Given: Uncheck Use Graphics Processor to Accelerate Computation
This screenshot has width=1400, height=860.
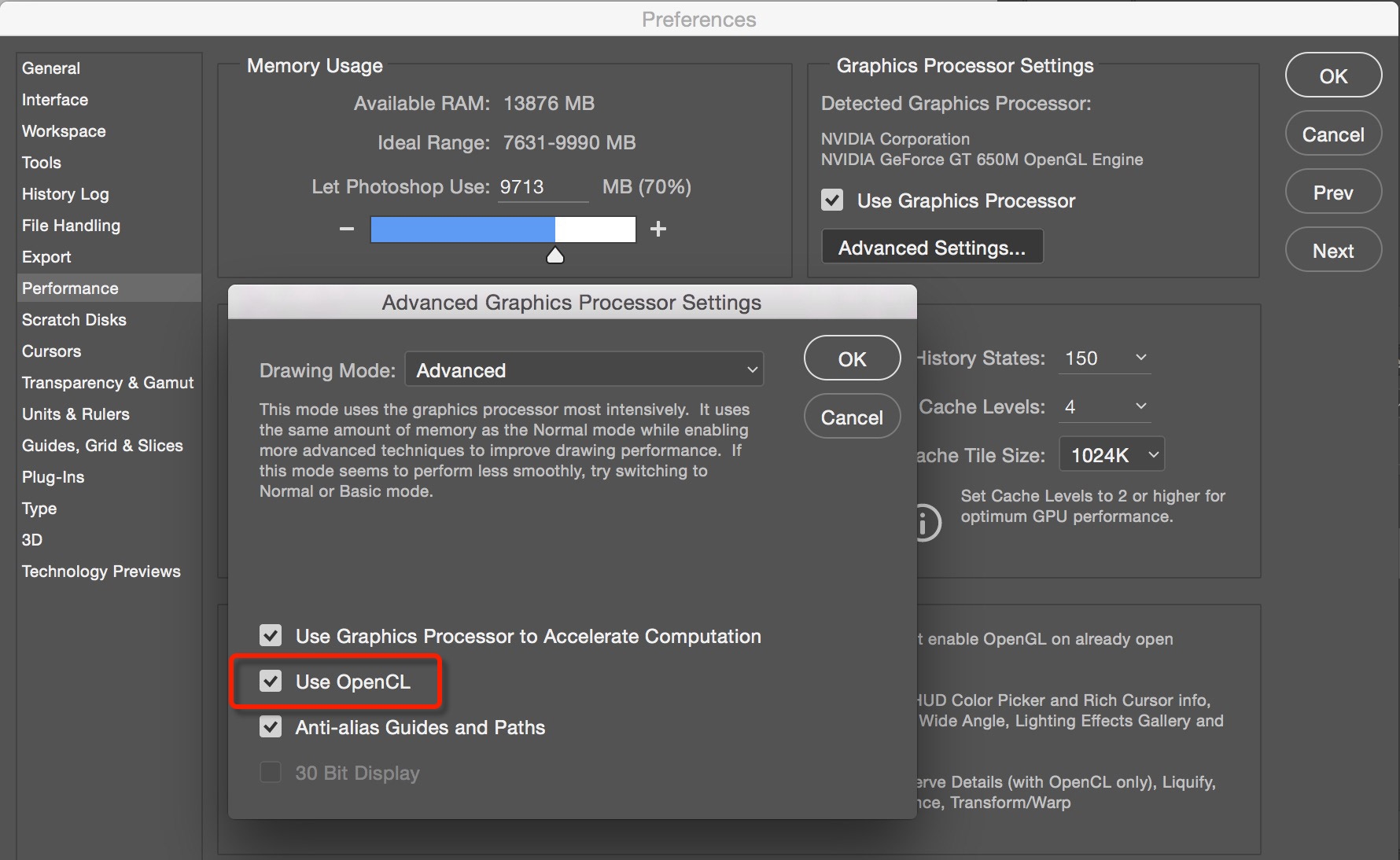Looking at the screenshot, I should [x=271, y=636].
